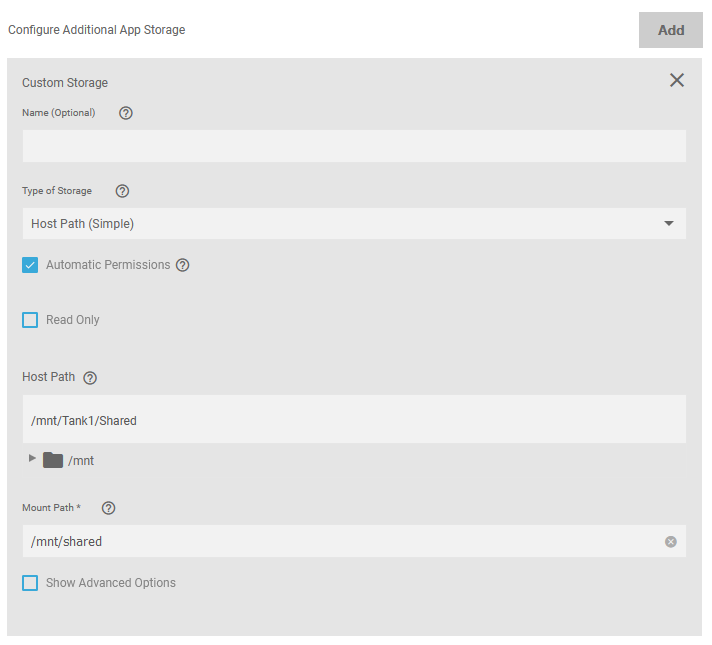Enable the Read Only checkbox
This screenshot has width=712, height=645.
click(x=30, y=320)
